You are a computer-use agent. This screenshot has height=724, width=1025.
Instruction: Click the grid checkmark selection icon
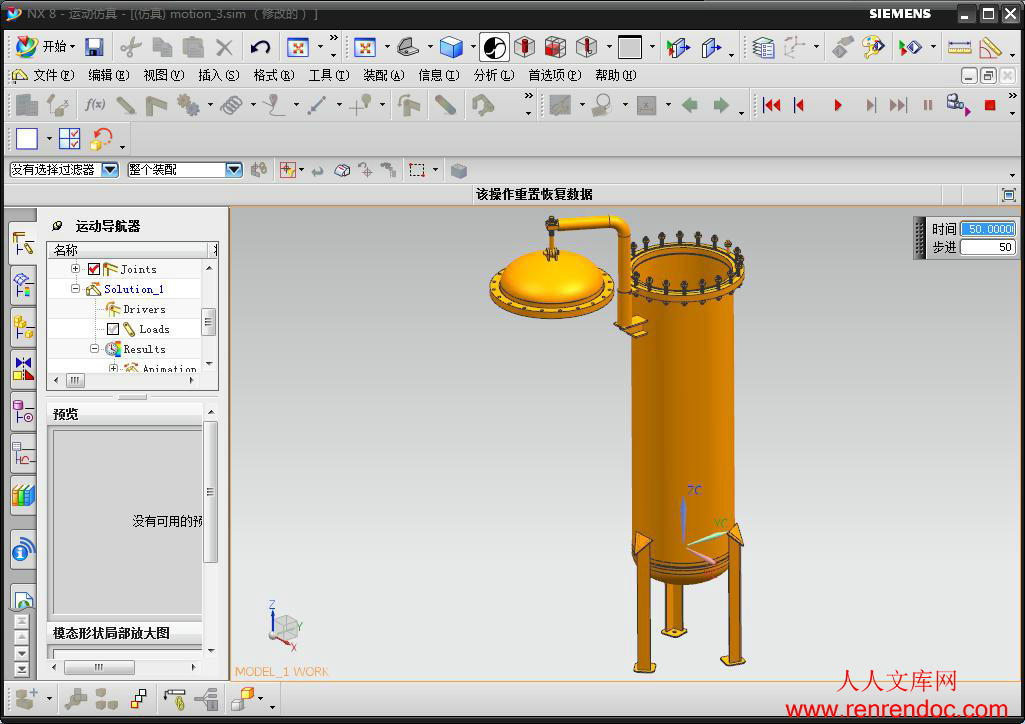(69, 139)
